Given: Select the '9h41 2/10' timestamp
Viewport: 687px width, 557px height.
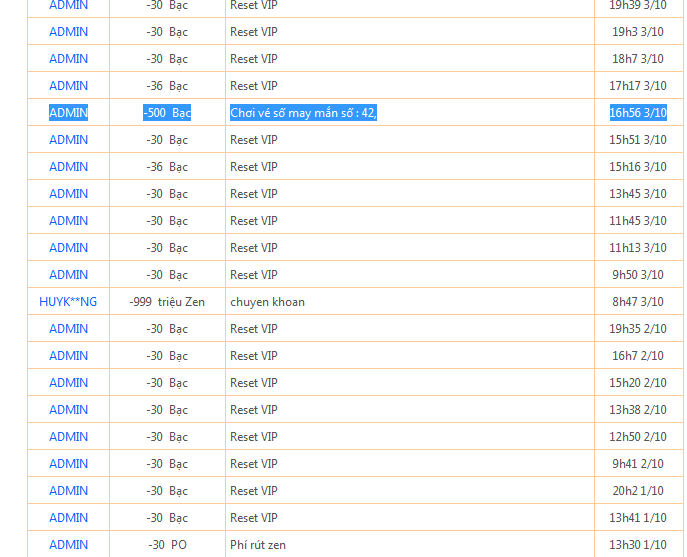Looking at the screenshot, I should pos(638,464).
